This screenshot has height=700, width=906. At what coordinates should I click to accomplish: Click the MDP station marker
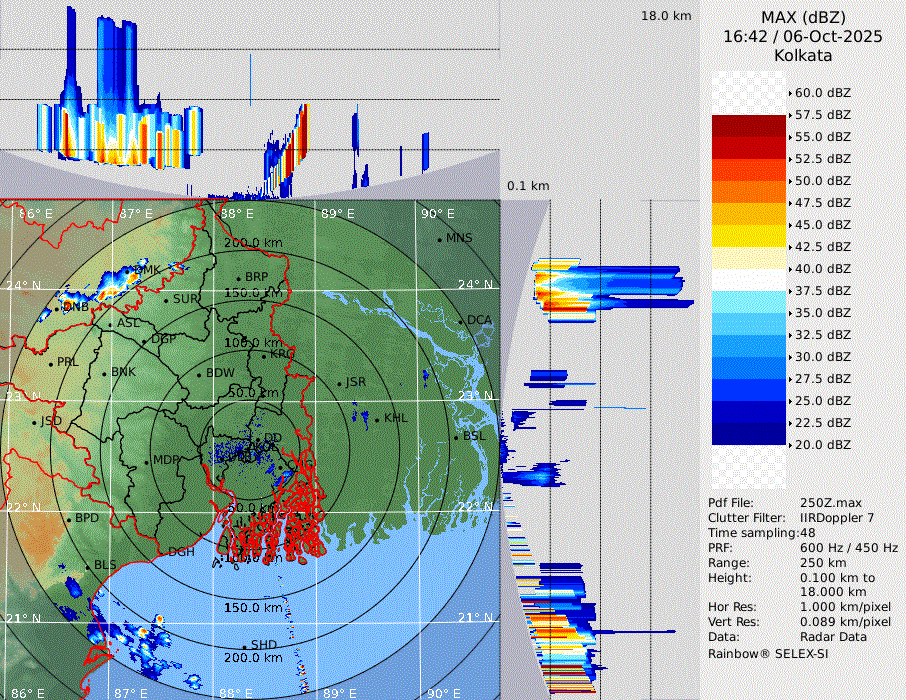tap(146, 461)
